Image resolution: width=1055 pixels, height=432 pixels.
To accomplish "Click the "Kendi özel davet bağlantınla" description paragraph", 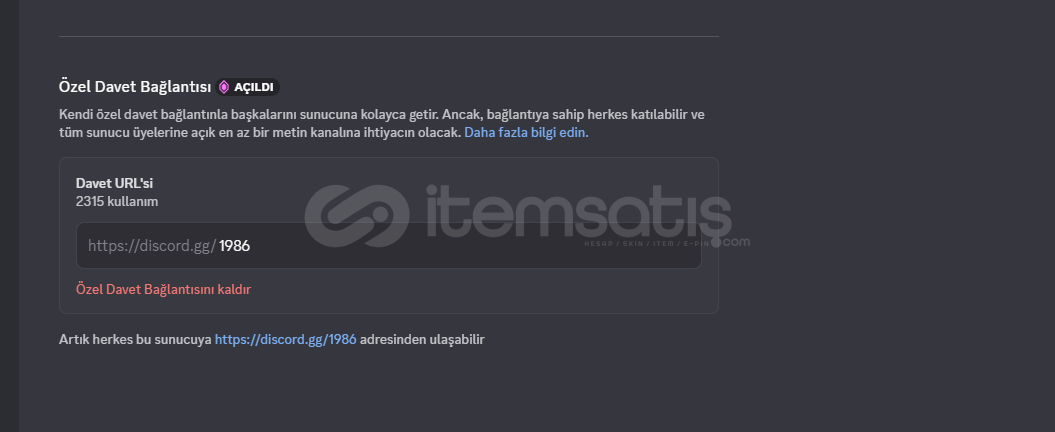I will click(382, 124).
